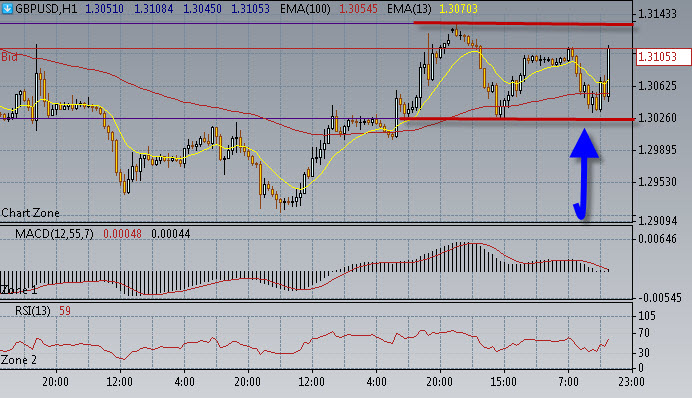The image size is (692, 398).
Task: Click the RSI value 59
Action: (x=65, y=311)
